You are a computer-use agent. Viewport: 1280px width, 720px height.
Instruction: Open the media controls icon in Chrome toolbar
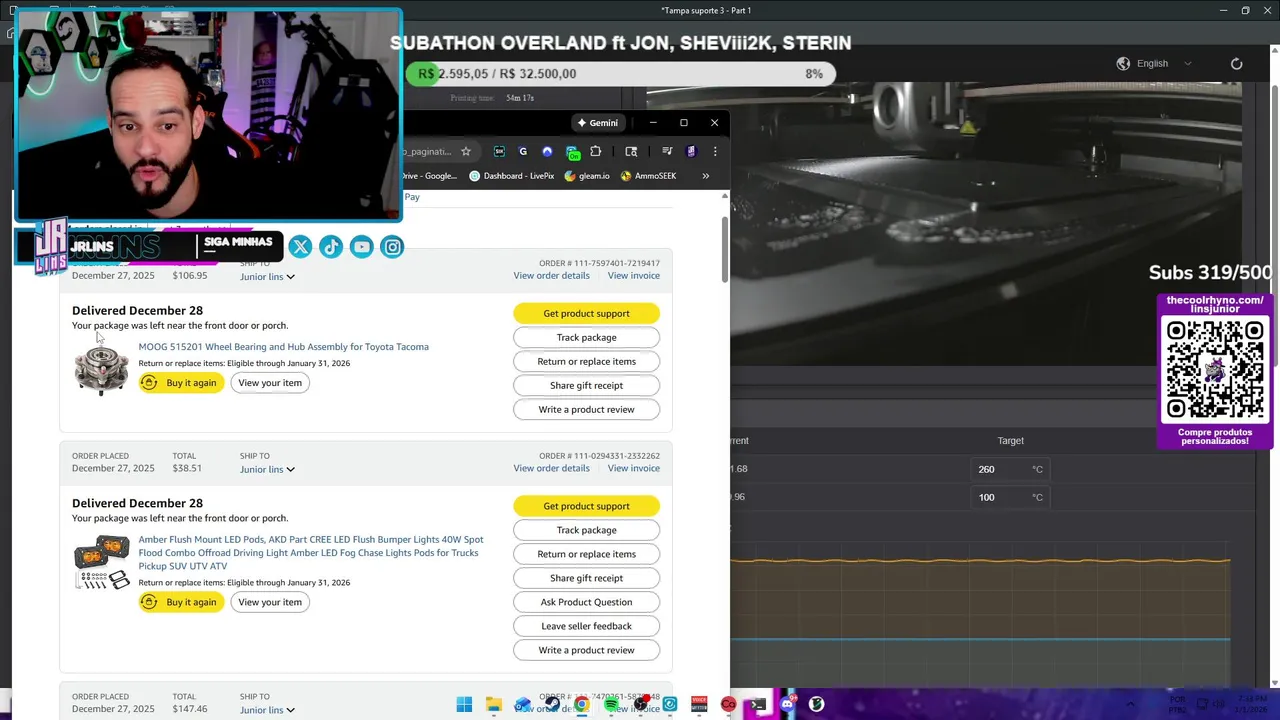[667, 151]
